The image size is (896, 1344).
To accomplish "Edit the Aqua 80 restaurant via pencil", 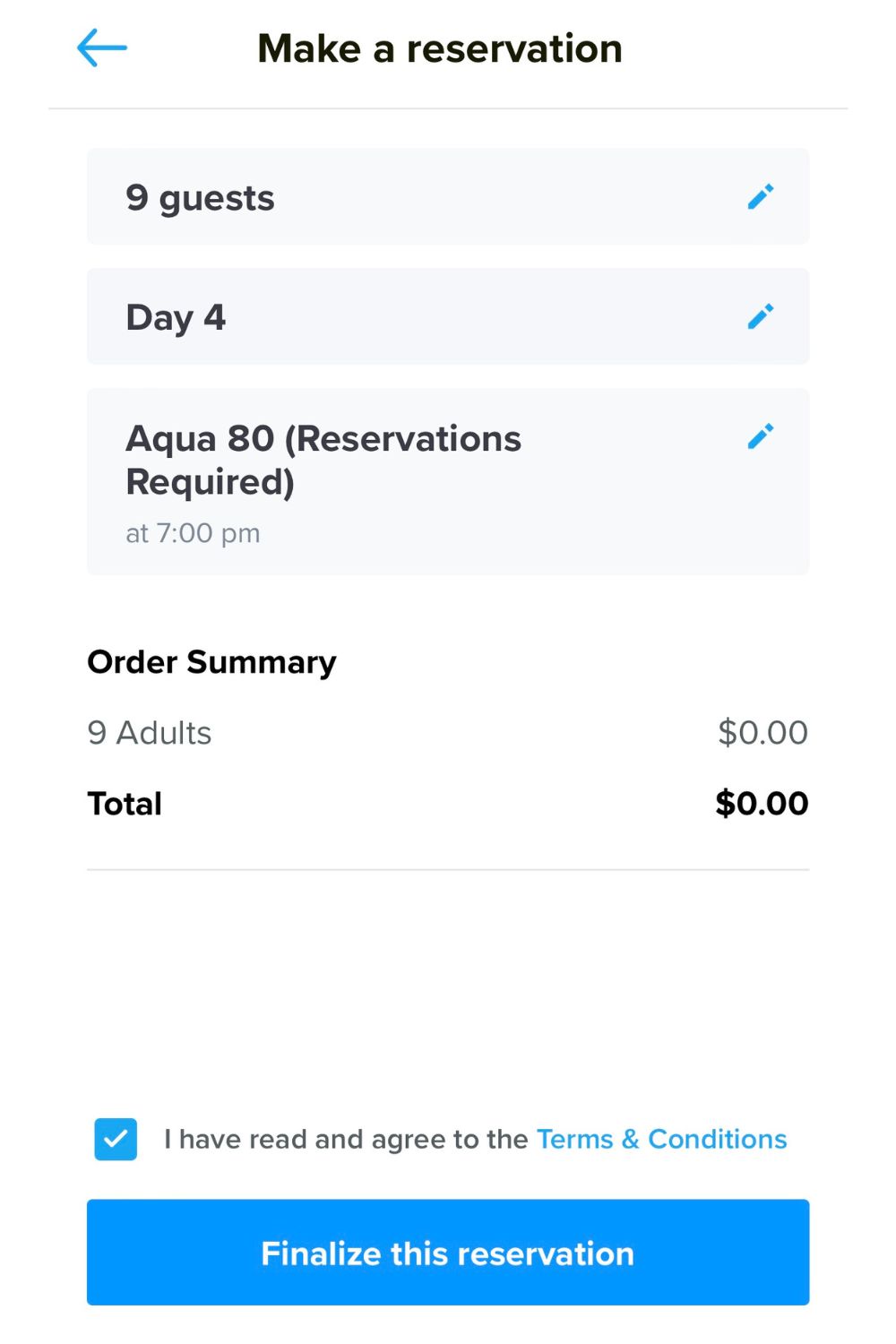I will pyautogui.click(x=761, y=436).
